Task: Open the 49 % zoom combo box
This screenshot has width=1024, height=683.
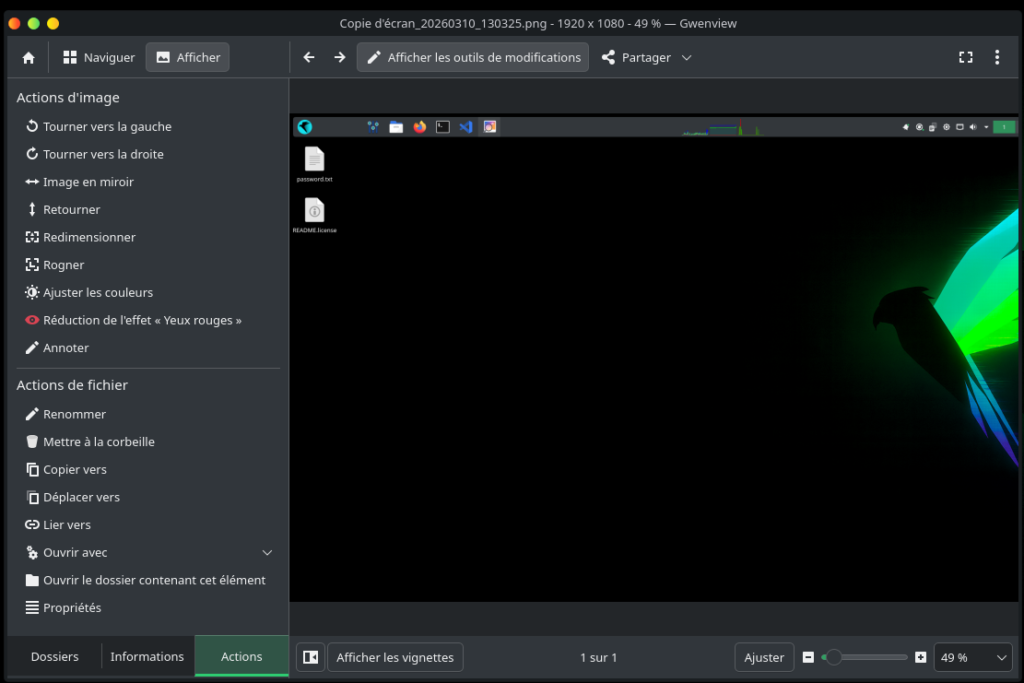Action: tap(973, 657)
